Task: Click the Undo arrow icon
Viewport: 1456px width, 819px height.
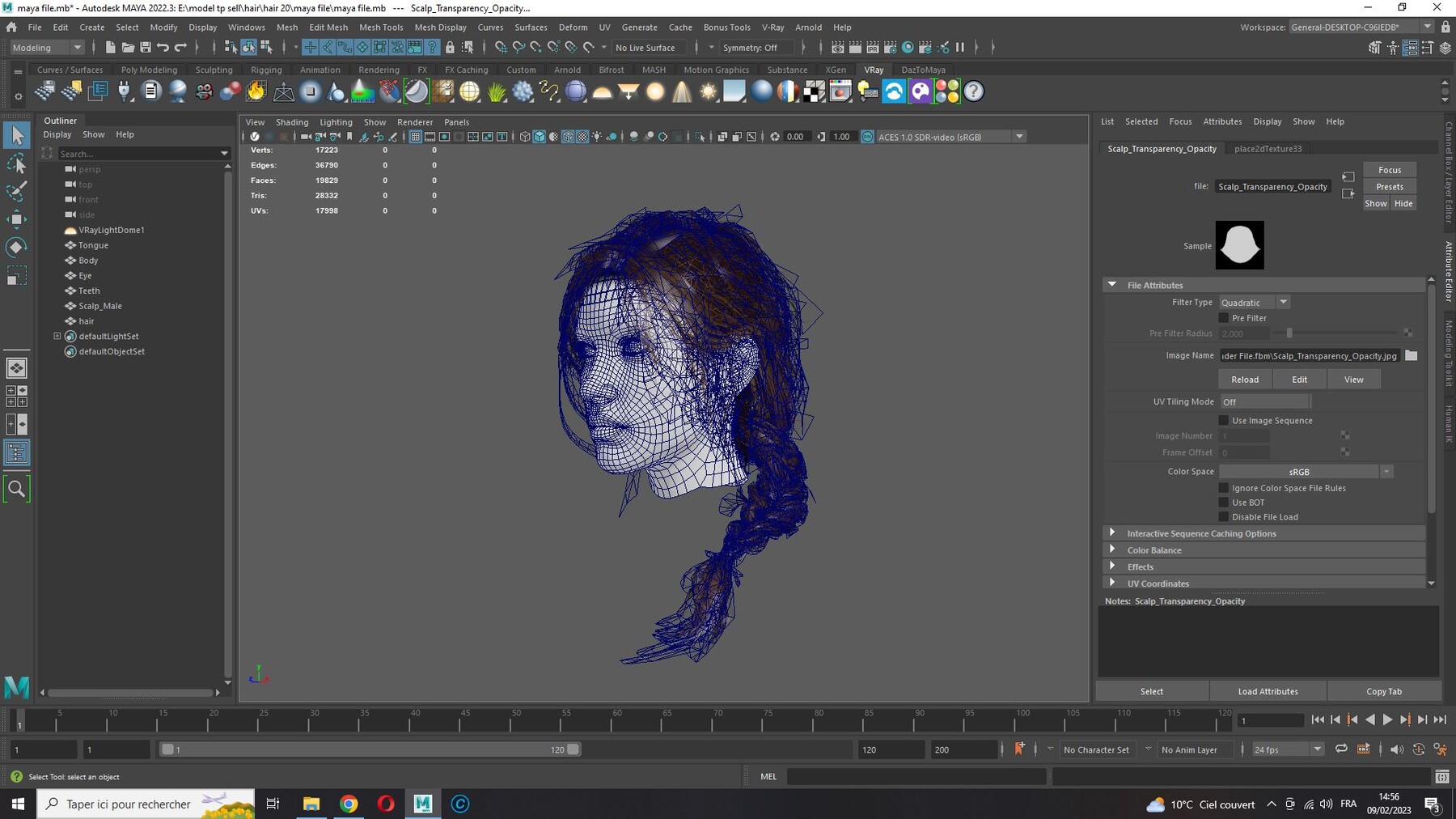Action: pyautogui.click(x=163, y=48)
